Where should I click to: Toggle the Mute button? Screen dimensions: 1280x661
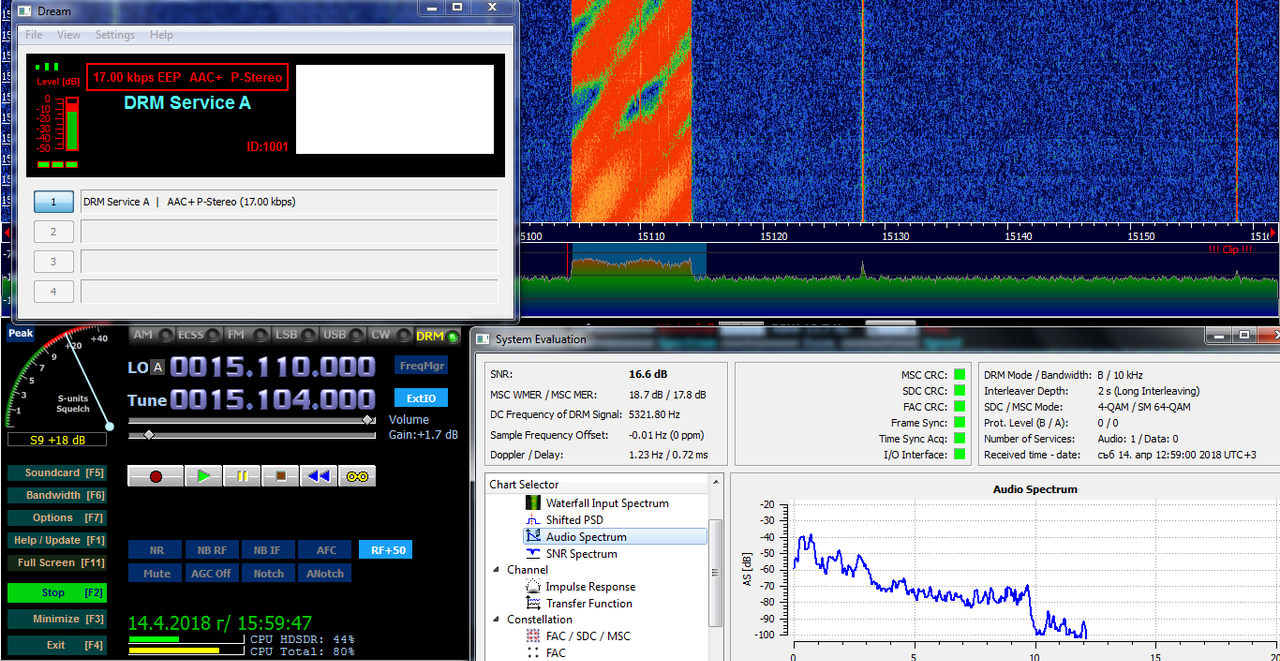(156, 573)
